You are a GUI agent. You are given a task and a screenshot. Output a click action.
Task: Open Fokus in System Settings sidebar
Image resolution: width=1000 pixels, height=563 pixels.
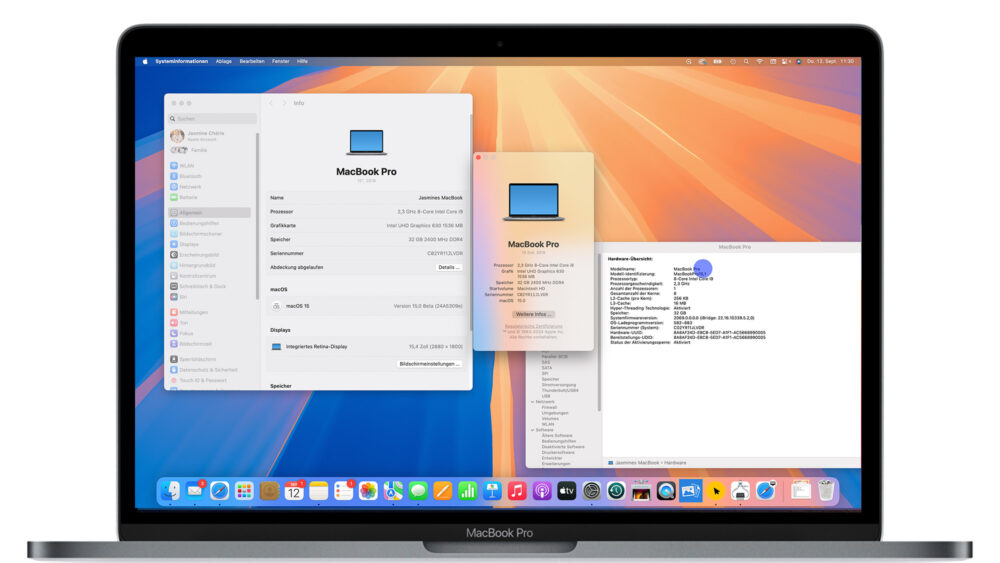182,333
